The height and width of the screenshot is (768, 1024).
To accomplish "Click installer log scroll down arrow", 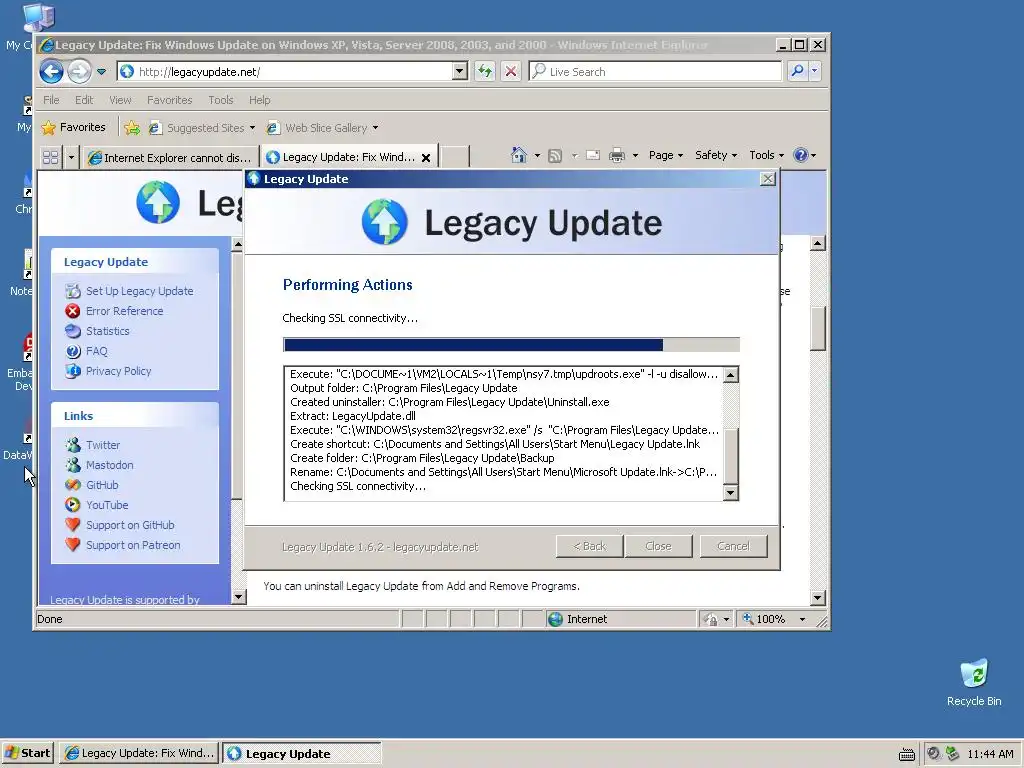I will coord(731,493).
